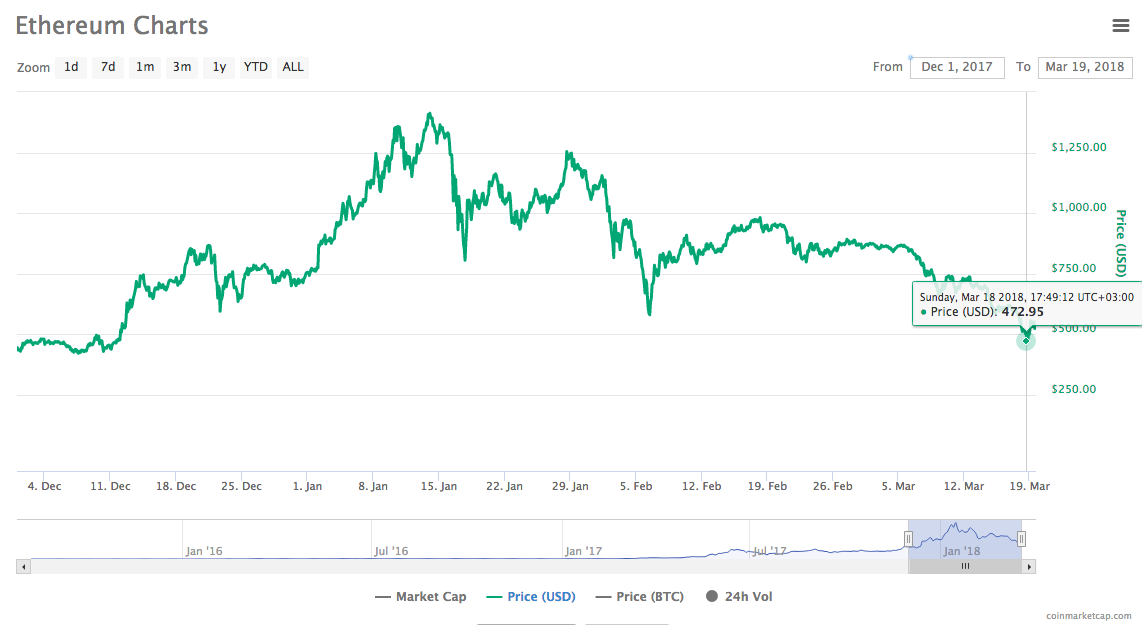
Task: Choose the YTD zoom option
Action: 256,67
